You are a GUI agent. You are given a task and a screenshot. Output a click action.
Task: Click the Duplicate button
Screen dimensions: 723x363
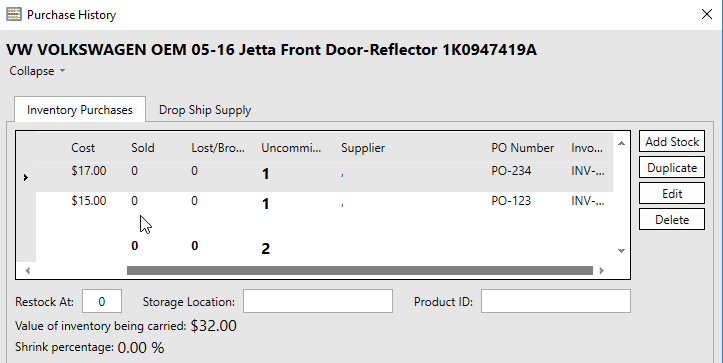click(x=672, y=167)
